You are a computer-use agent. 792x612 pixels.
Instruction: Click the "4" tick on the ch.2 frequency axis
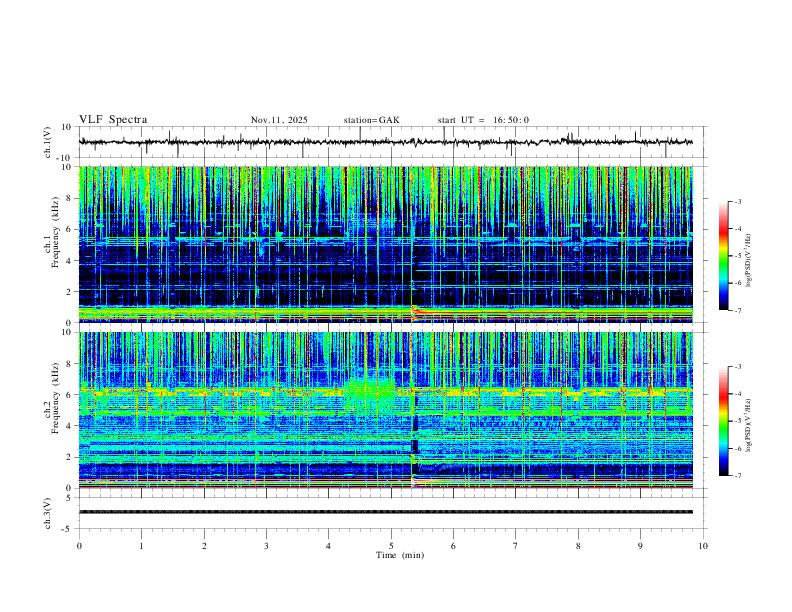(x=69, y=426)
